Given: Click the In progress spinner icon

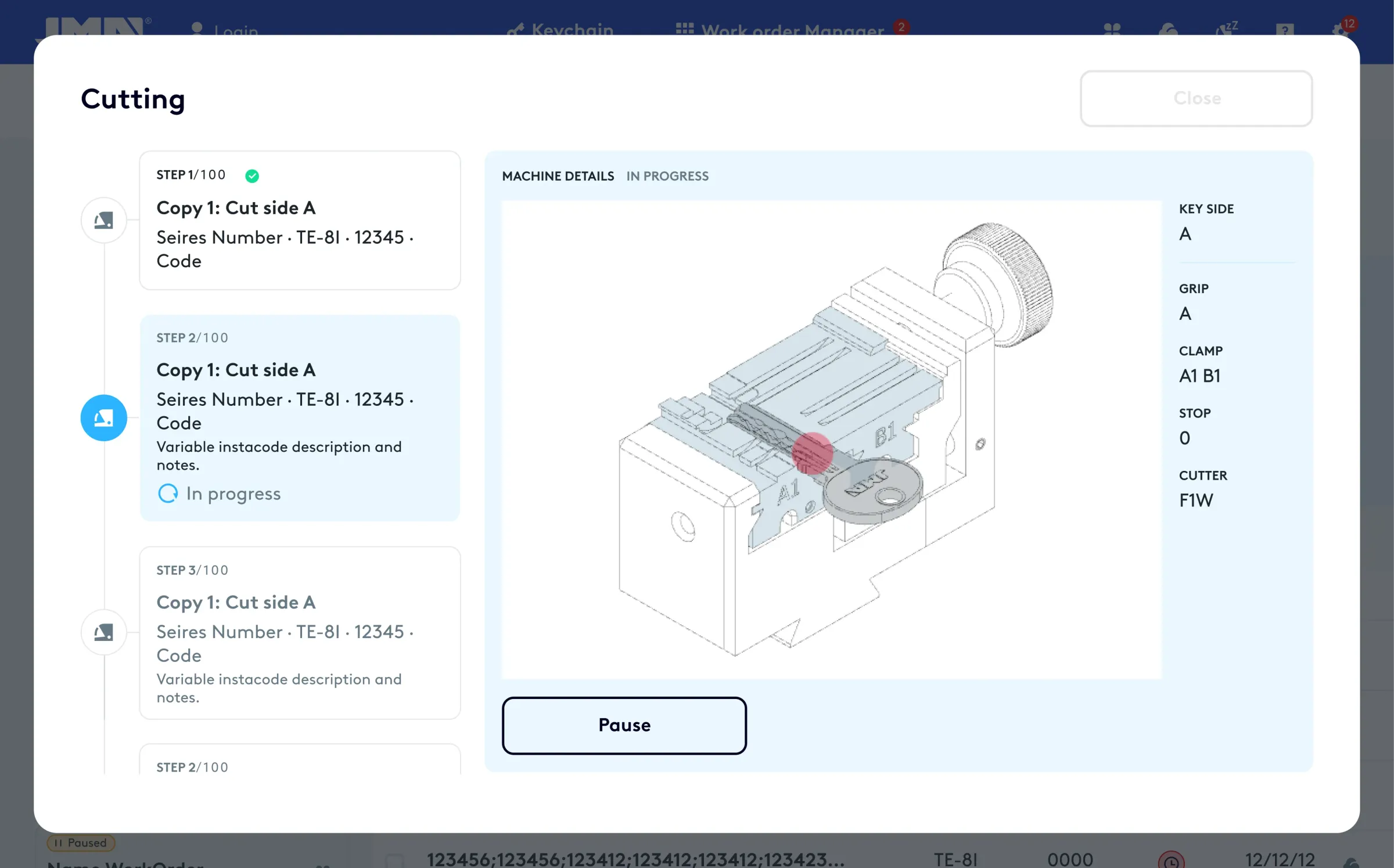Looking at the screenshot, I should coord(168,494).
